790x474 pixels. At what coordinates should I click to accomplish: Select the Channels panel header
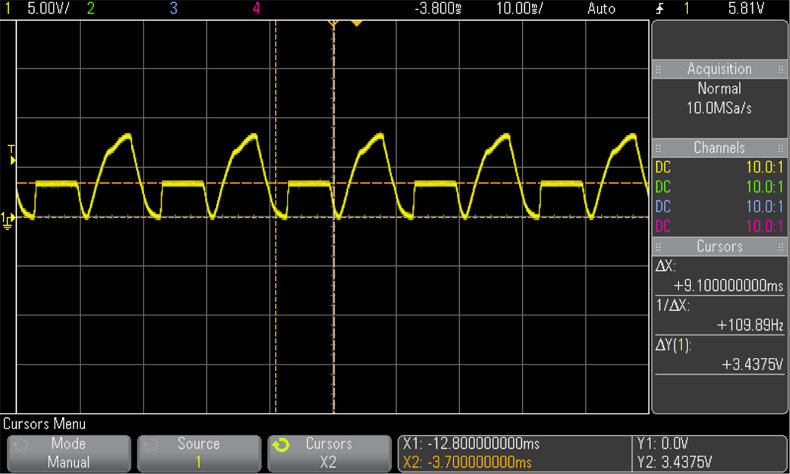[719, 147]
